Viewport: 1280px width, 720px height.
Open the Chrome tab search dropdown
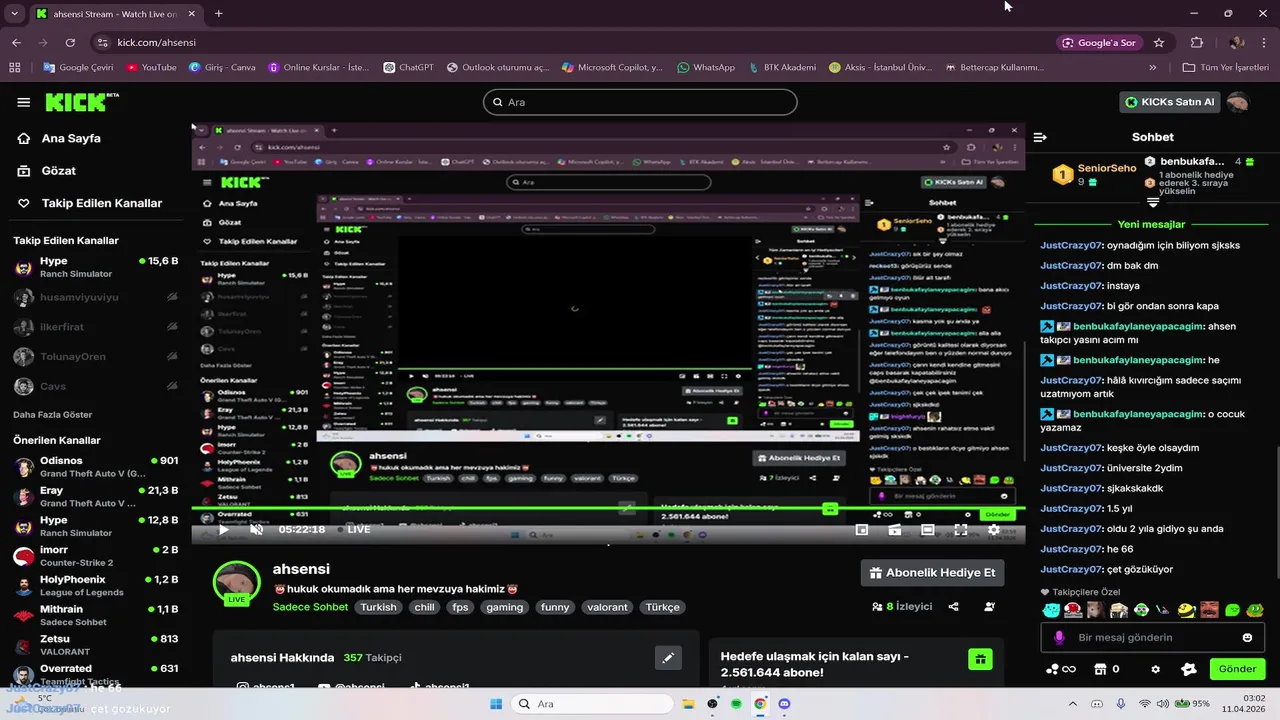pos(14,13)
